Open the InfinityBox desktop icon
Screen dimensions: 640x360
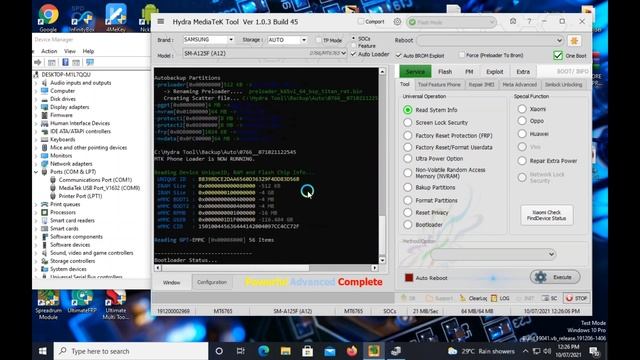[82, 18]
